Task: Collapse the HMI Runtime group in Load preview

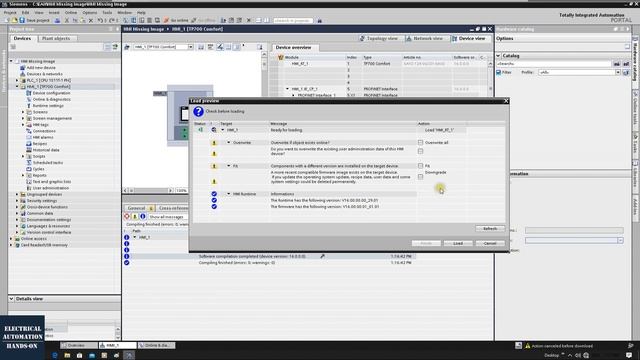Action: pos(229,194)
